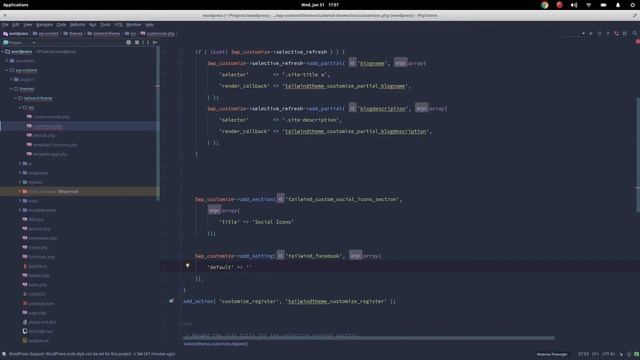The image size is (640, 360).
Task: Hide the Project tool window
Action: (155, 42)
